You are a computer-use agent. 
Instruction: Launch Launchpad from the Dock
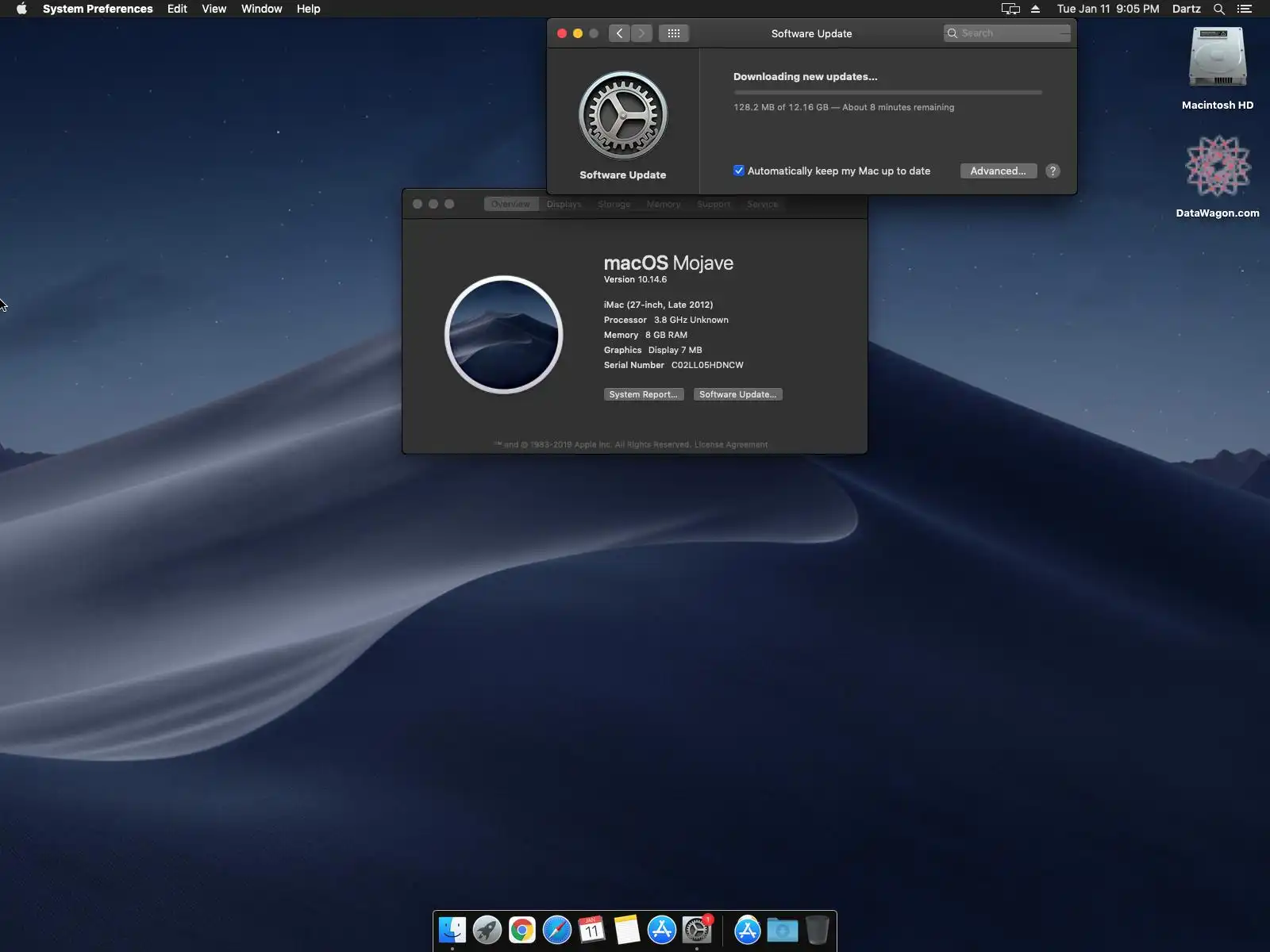coord(487,930)
